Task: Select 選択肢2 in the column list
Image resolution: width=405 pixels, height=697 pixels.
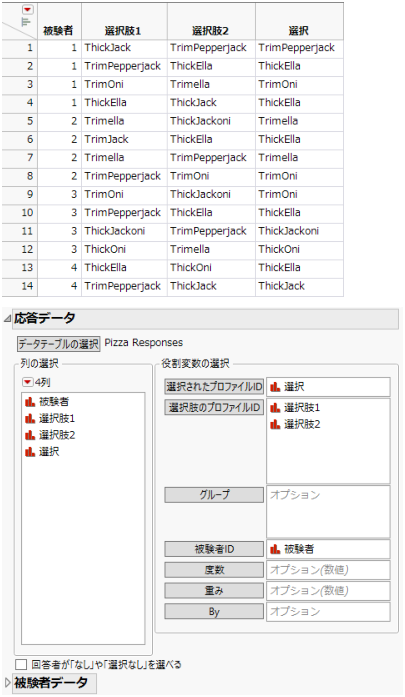Action: pyautogui.click(x=57, y=435)
